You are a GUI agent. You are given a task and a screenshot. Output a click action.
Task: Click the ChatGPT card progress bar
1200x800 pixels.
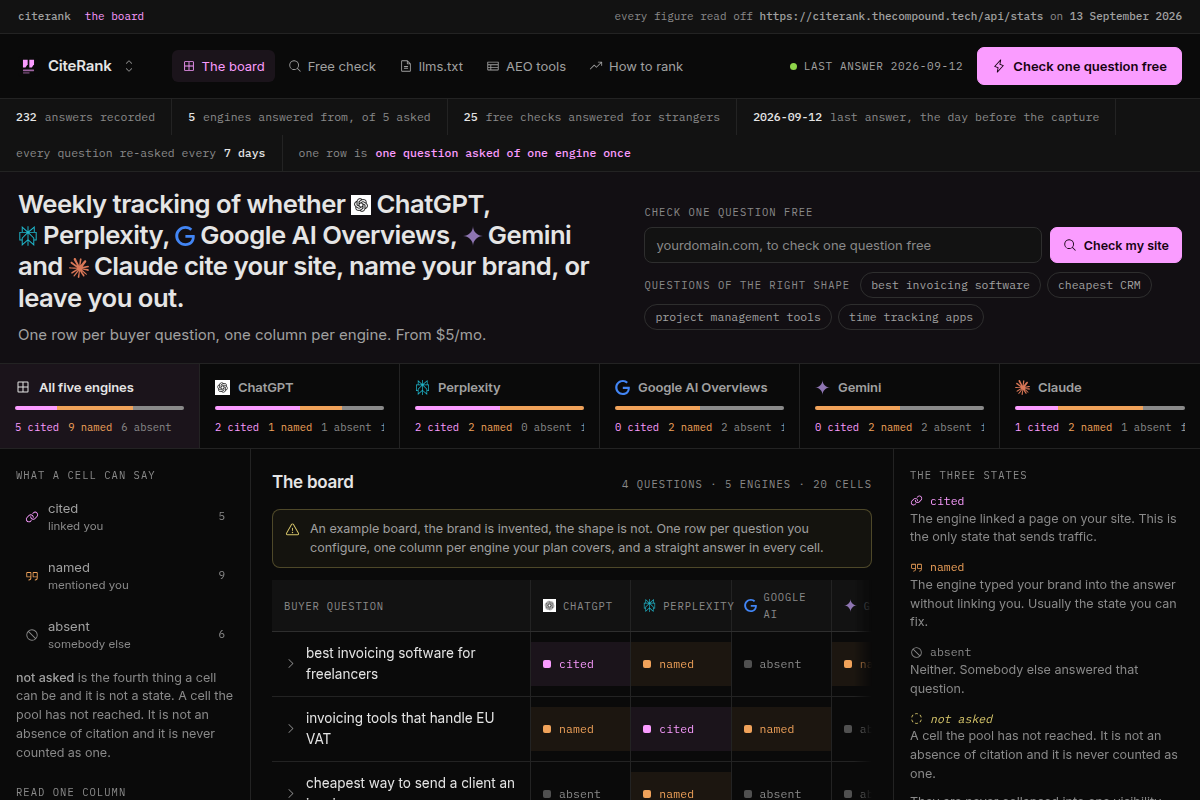[299, 408]
